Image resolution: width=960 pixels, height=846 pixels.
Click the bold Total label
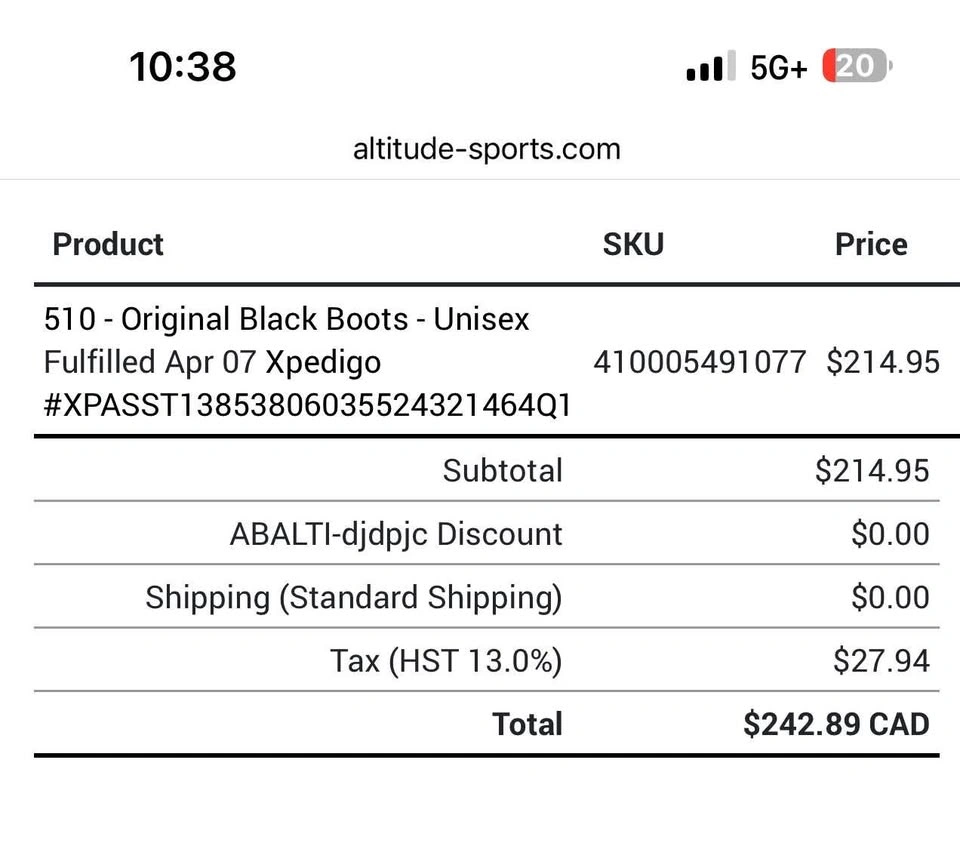527,724
